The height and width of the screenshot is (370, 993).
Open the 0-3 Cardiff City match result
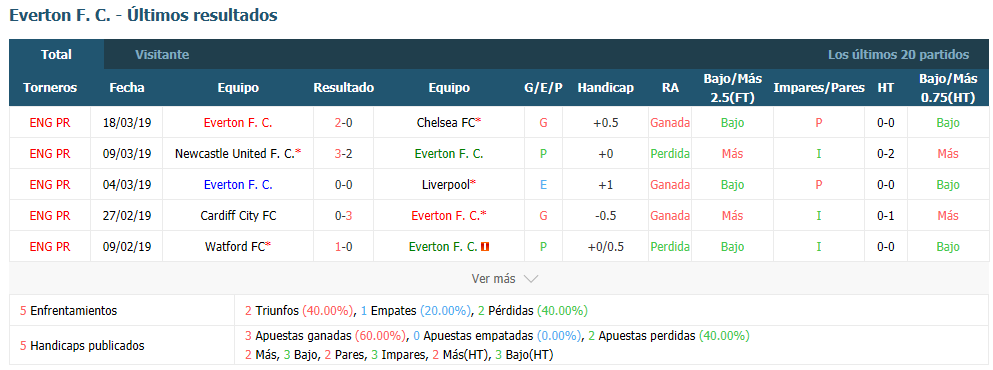(x=343, y=215)
